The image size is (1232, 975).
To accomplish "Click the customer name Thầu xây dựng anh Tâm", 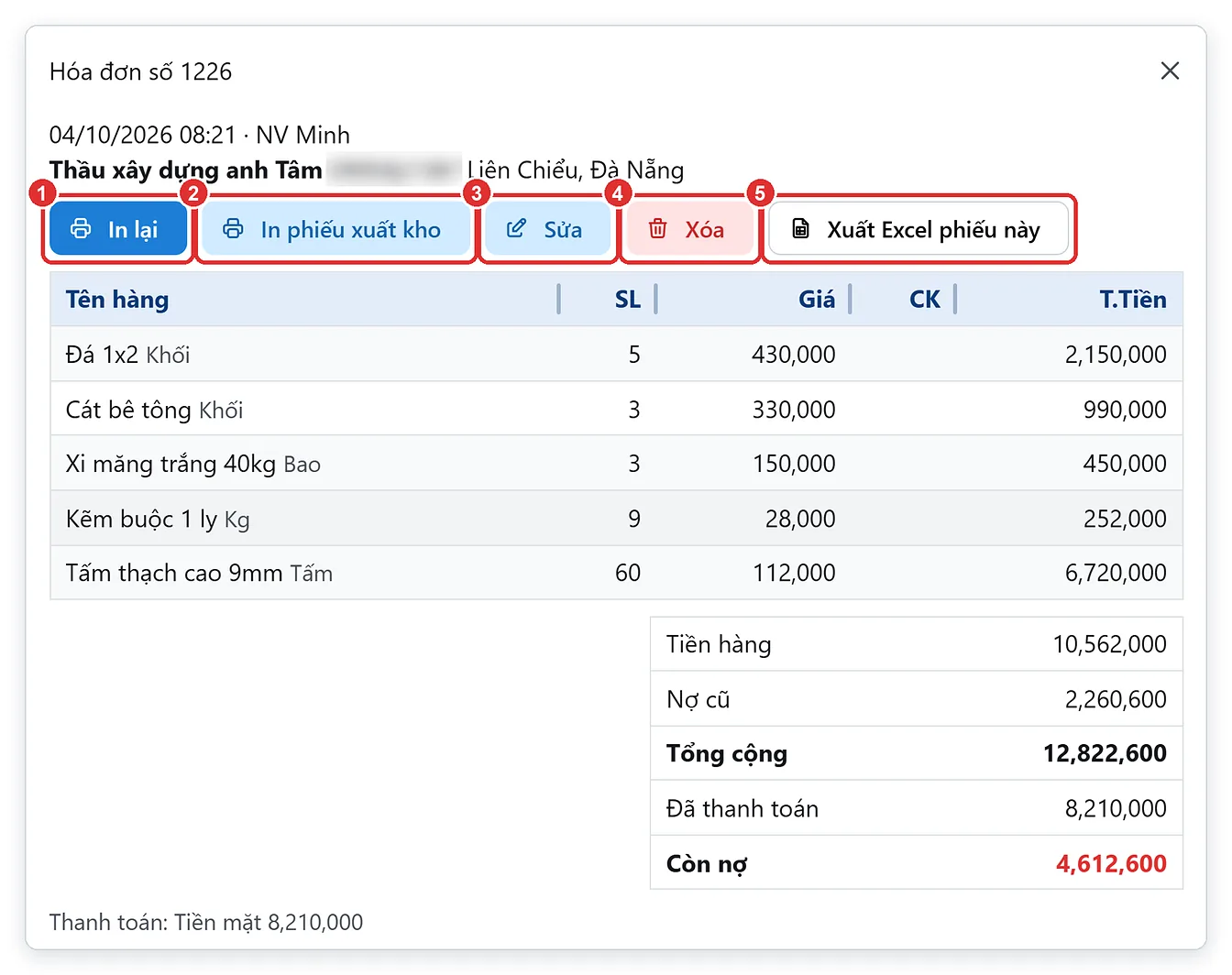I will tap(186, 170).
